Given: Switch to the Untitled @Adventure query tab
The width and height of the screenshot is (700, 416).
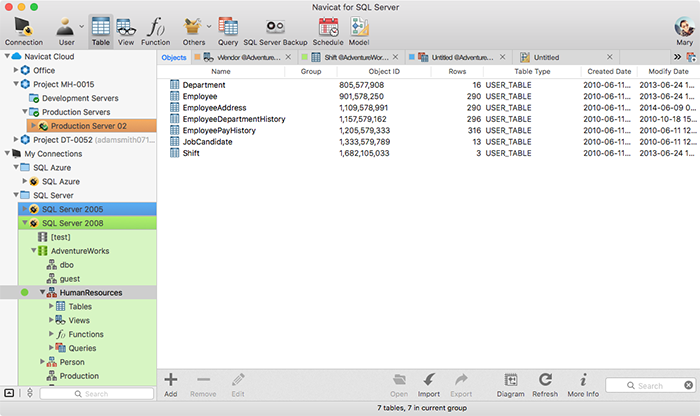Looking at the screenshot, I should pyautogui.click(x=456, y=57).
